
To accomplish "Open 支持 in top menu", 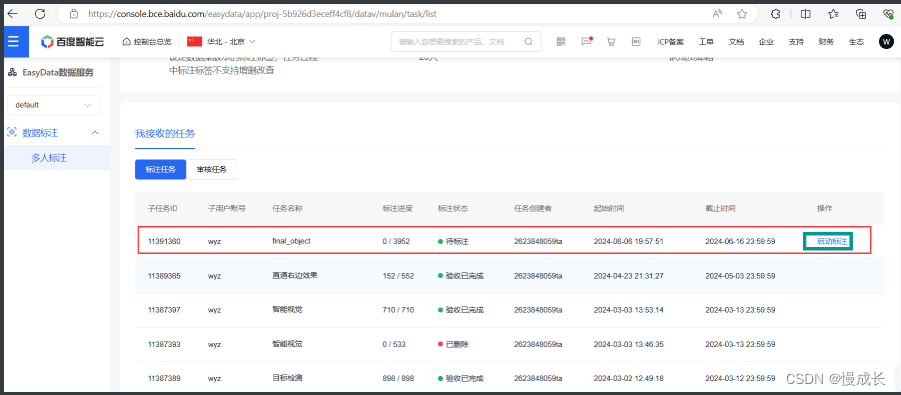I will [796, 41].
